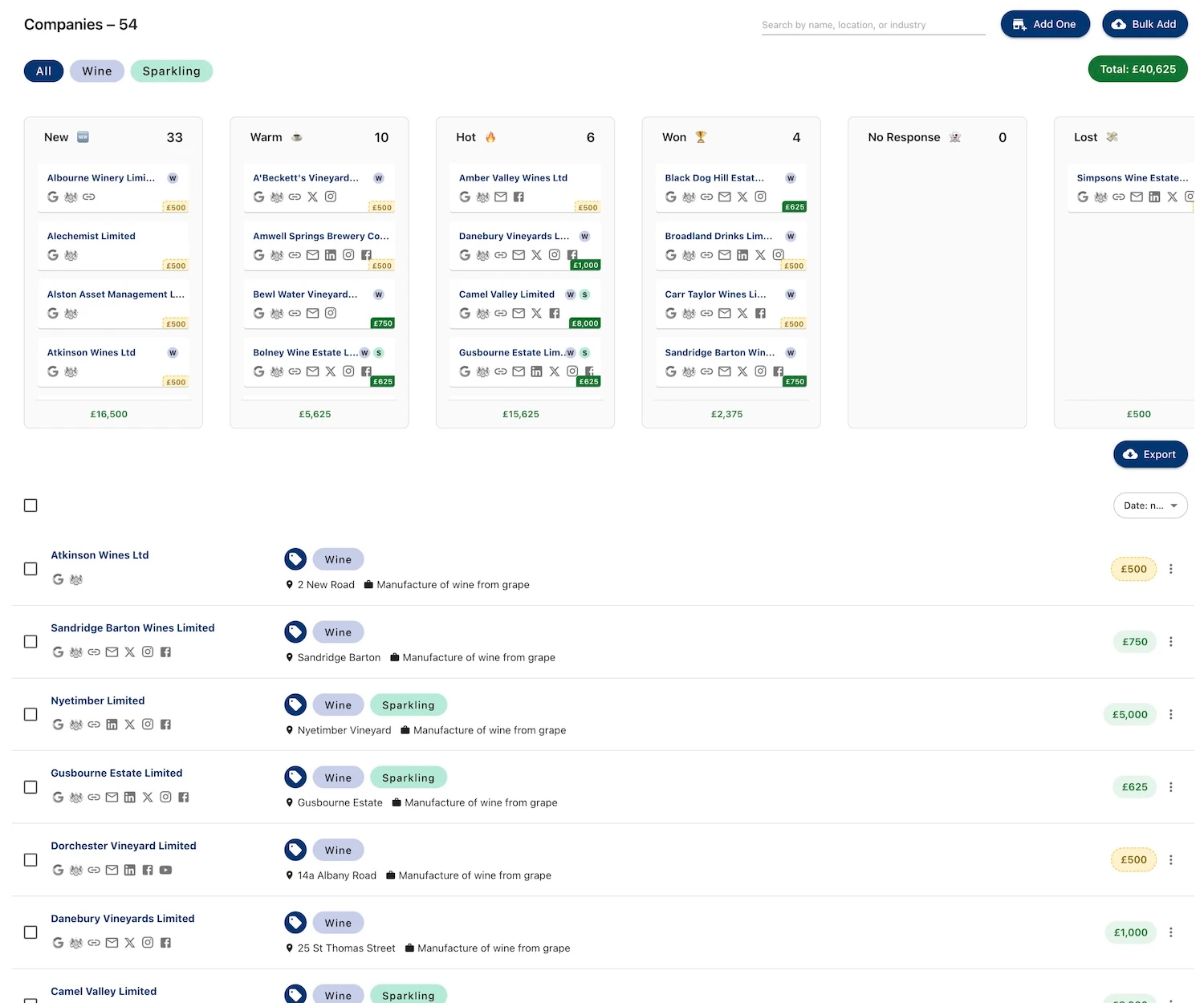Click the £750 value on Bewl Water Vineyard card
Screen dimensions: 1204x1003
383,323
